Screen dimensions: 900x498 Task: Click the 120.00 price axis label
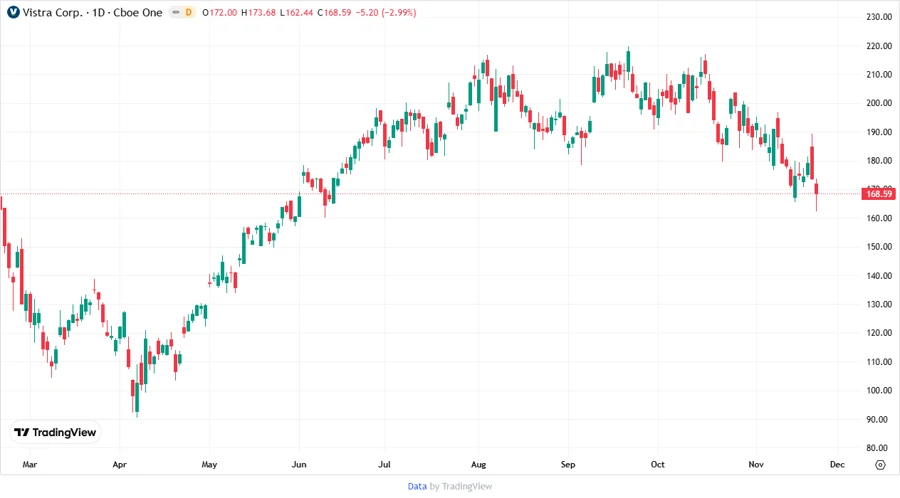click(879, 333)
